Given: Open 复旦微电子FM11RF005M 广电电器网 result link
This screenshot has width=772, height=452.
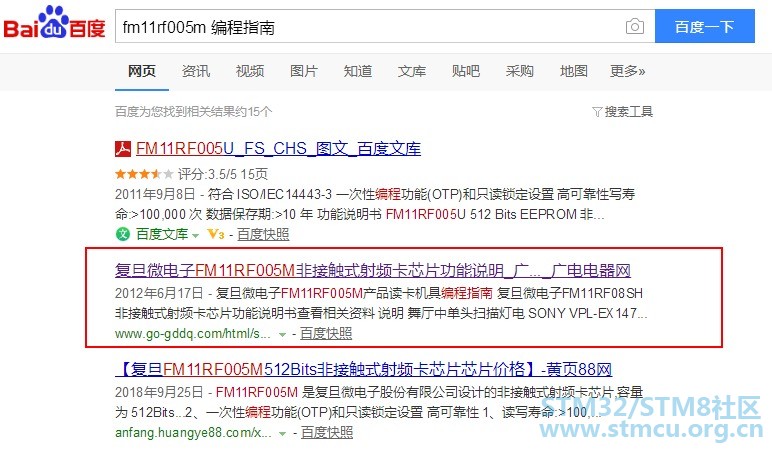Looking at the screenshot, I should pos(373,270).
